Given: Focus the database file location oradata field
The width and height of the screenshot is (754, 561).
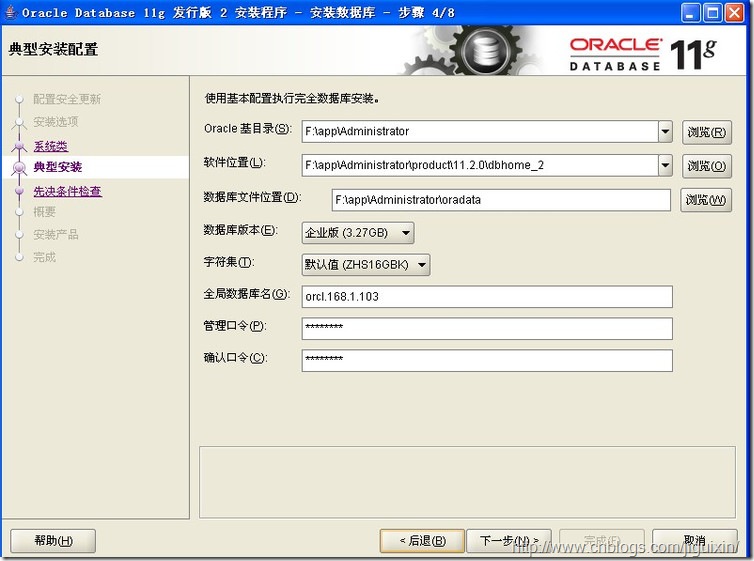Looking at the screenshot, I should pos(501,200).
